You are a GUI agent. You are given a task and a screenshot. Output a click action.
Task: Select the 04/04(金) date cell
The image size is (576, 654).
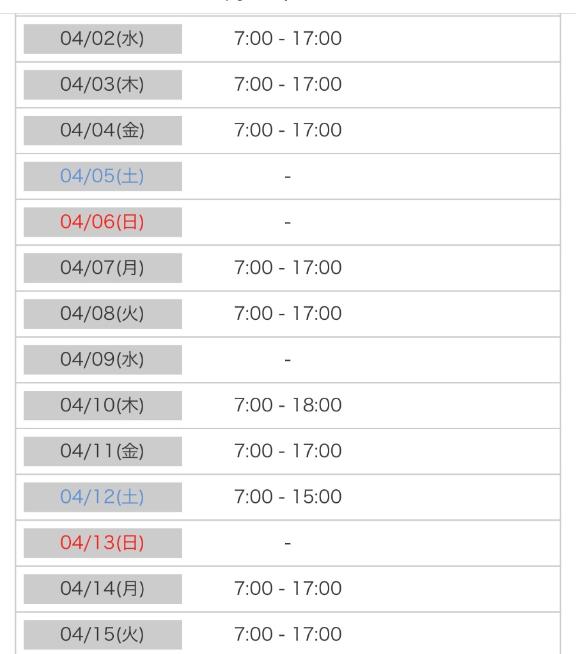[x=103, y=131]
